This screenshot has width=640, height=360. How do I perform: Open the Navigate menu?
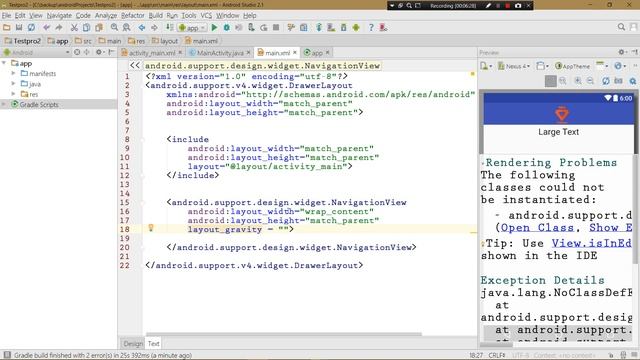click(59, 16)
